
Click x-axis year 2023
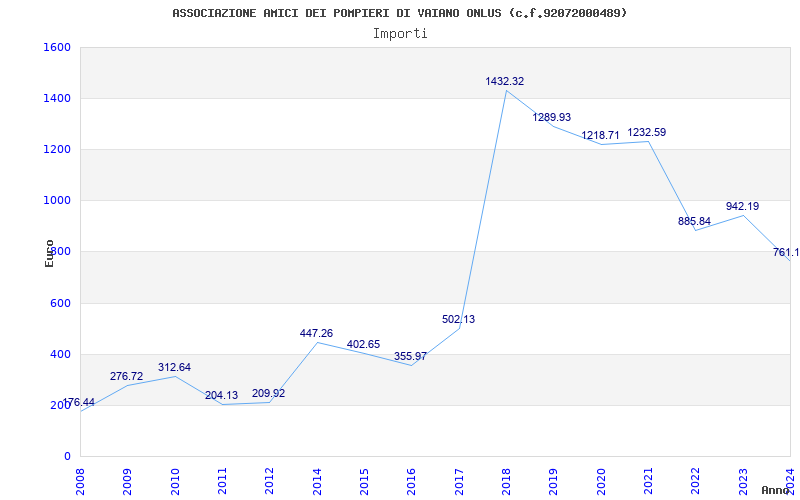743,481
